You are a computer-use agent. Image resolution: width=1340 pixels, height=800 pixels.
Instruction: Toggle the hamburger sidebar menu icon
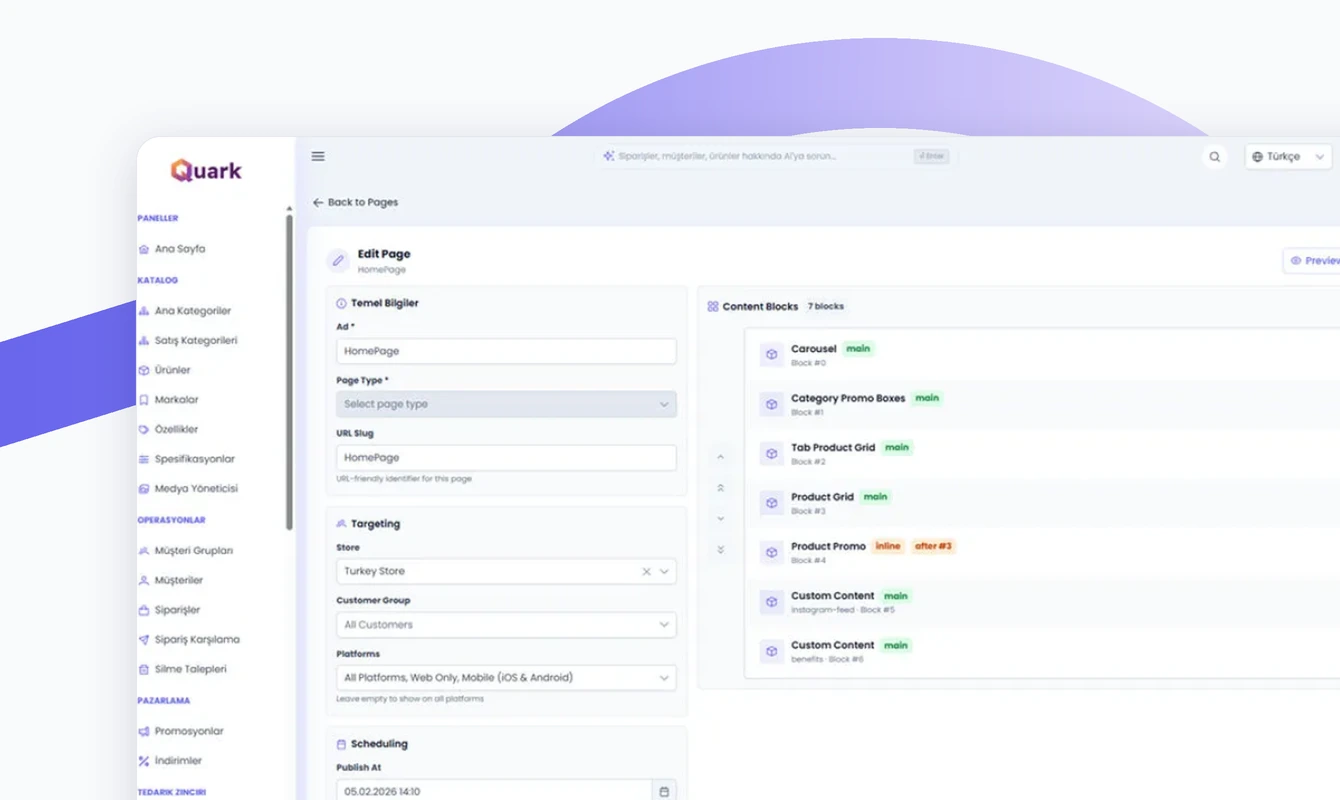tap(318, 156)
